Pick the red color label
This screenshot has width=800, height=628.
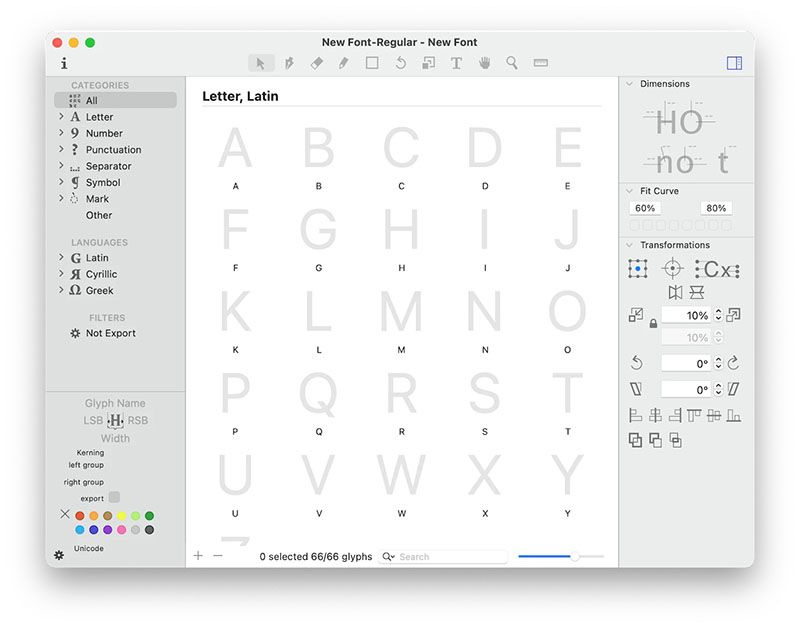click(x=80, y=516)
